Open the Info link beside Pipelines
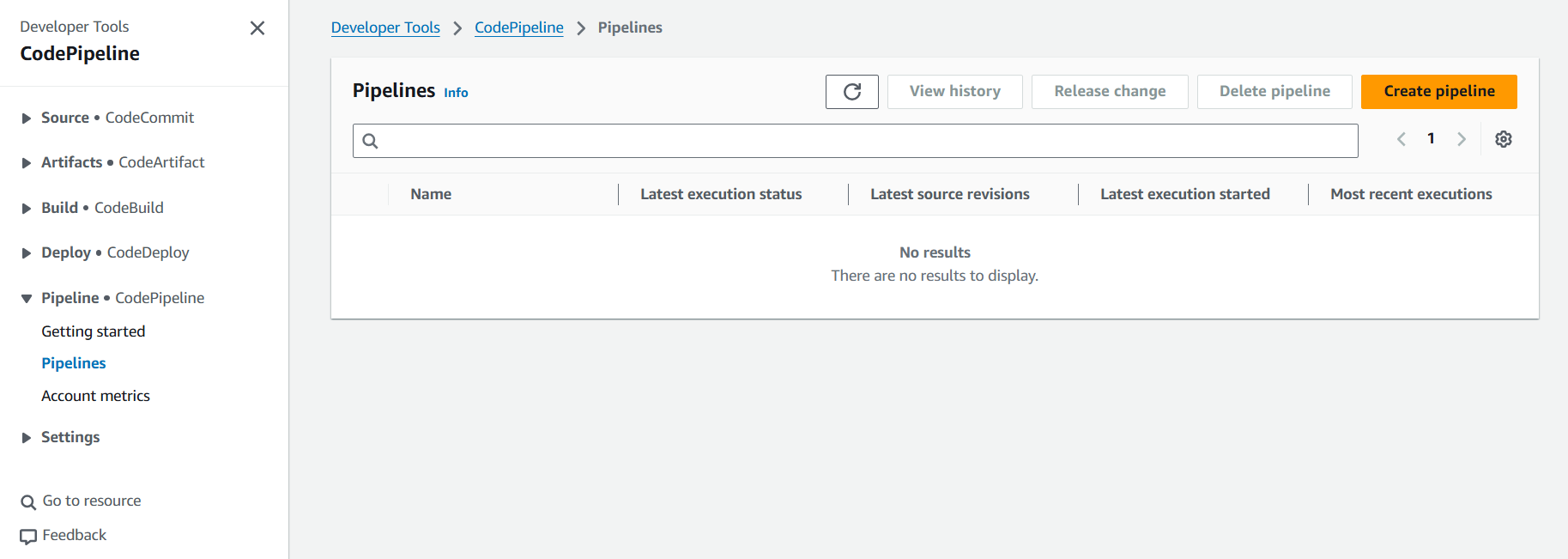The height and width of the screenshot is (559, 1568). click(x=456, y=93)
